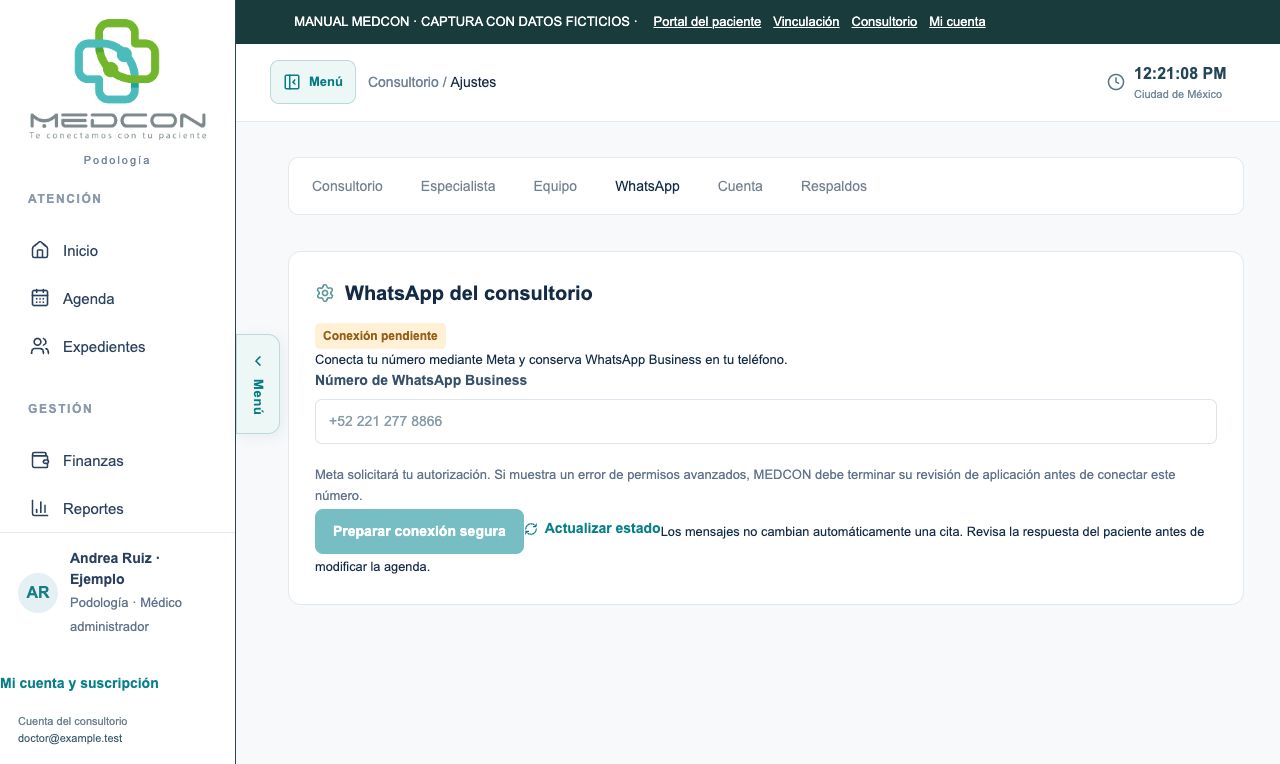
Task: Click the Podología · Médico administrador role text
Action: click(126, 614)
